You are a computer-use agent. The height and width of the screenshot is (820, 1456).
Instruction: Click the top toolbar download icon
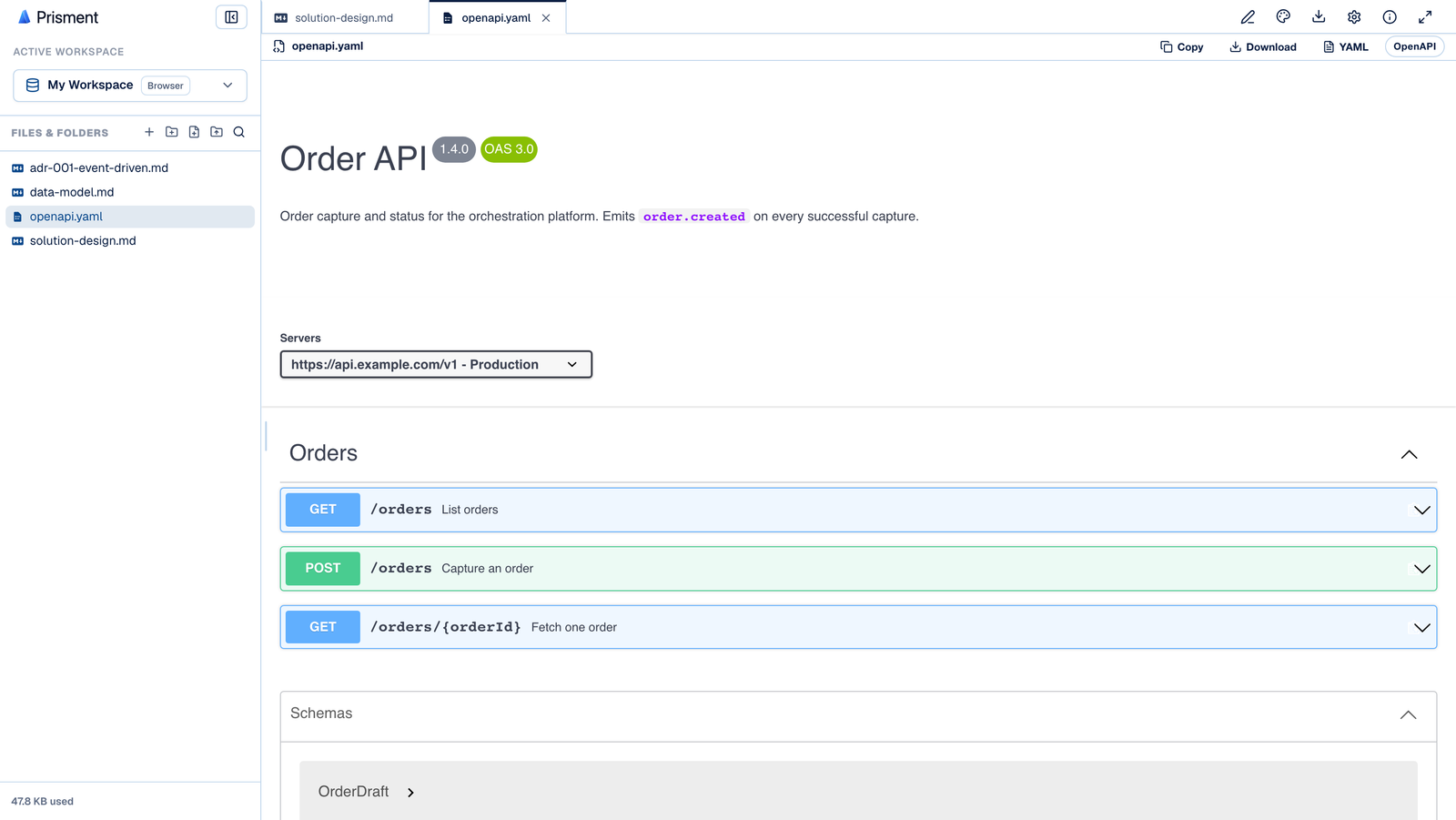tap(1319, 17)
